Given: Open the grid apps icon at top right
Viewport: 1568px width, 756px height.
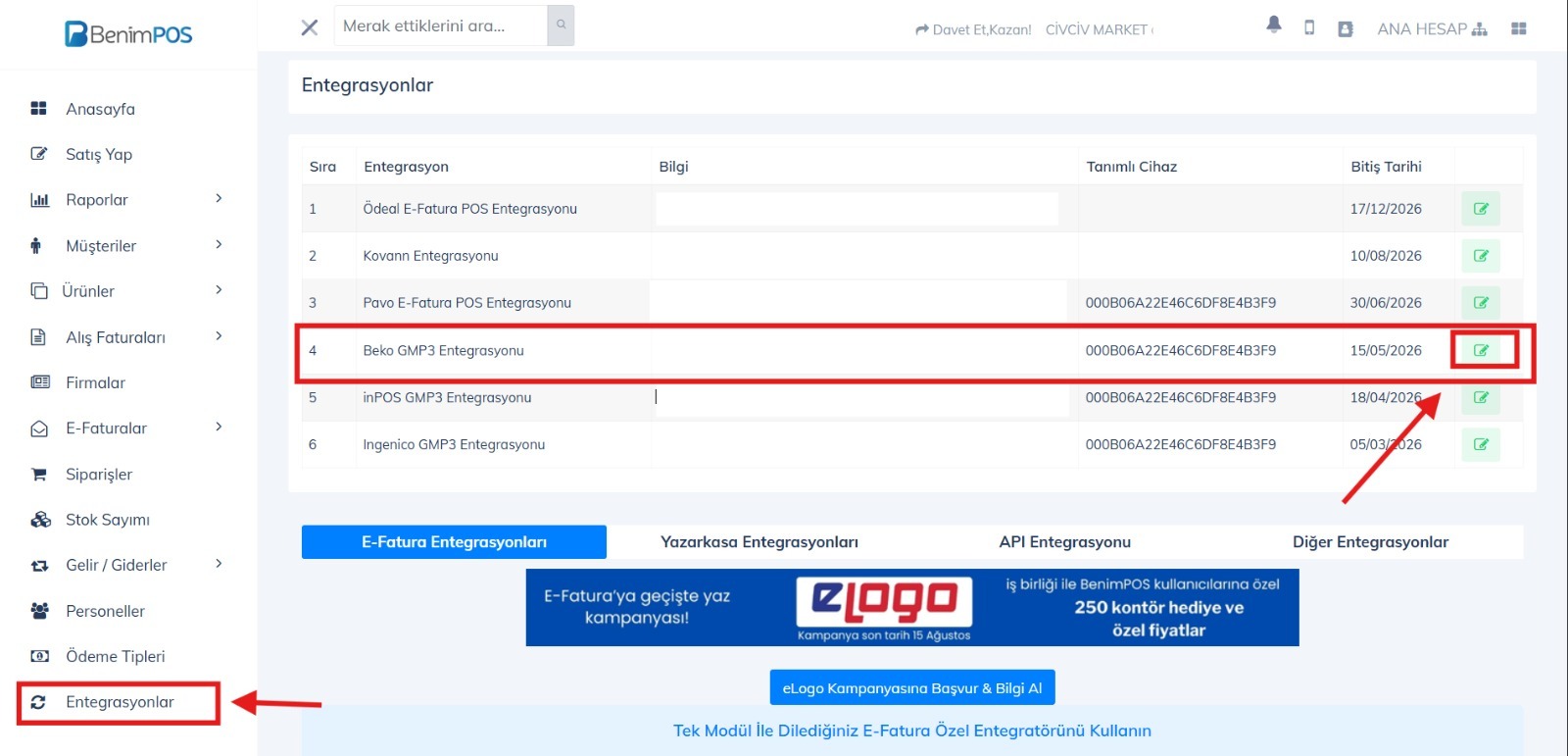Looking at the screenshot, I should pyautogui.click(x=1518, y=28).
